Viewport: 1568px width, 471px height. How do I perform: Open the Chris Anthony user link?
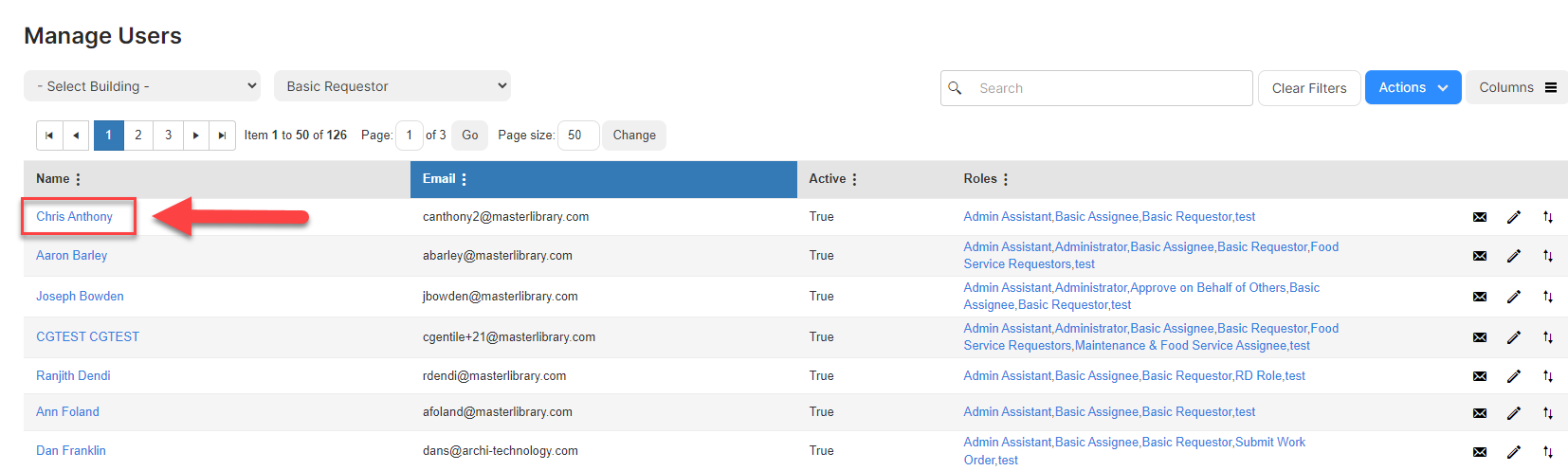pyautogui.click(x=74, y=217)
